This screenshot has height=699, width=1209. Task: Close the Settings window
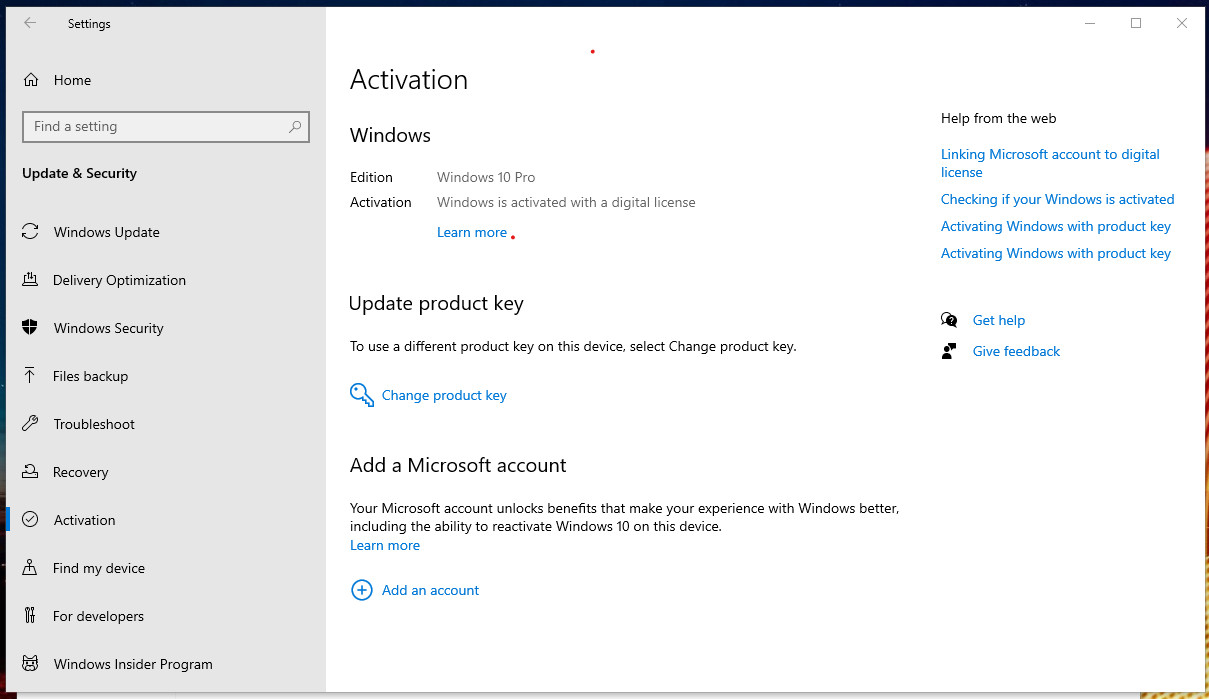(1182, 23)
